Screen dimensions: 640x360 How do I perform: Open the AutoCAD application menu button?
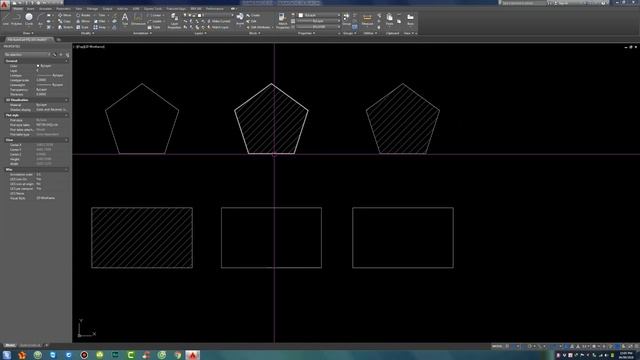(x=4, y=4)
